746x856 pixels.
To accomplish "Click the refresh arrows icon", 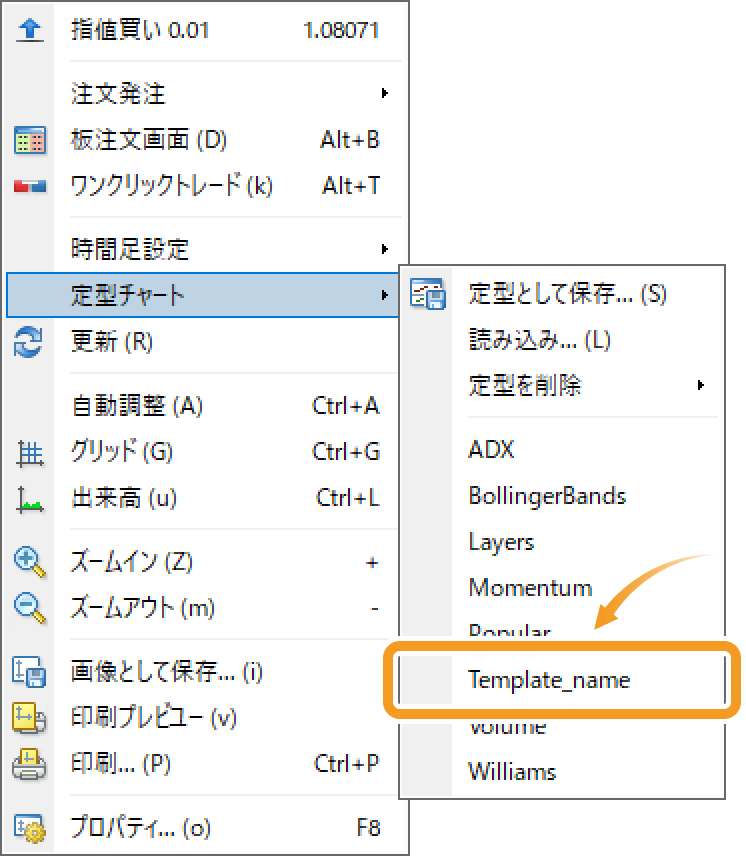I will [28, 342].
